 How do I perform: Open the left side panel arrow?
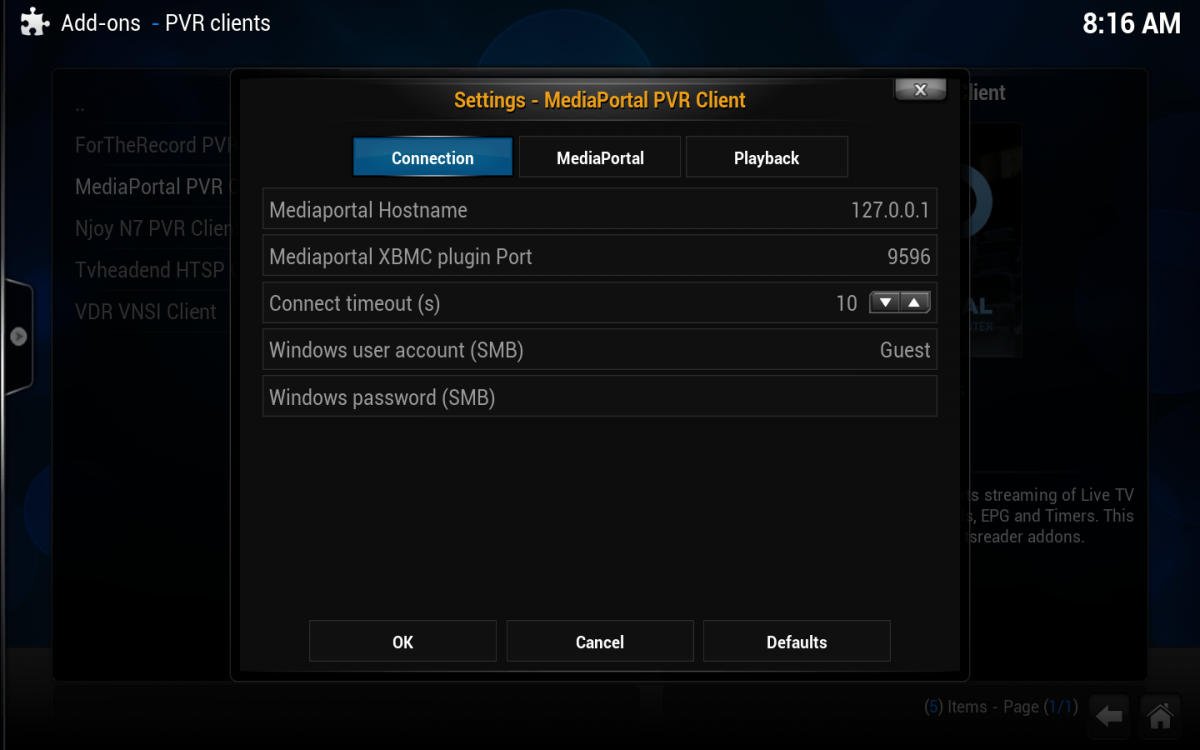pyautogui.click(x=16, y=335)
